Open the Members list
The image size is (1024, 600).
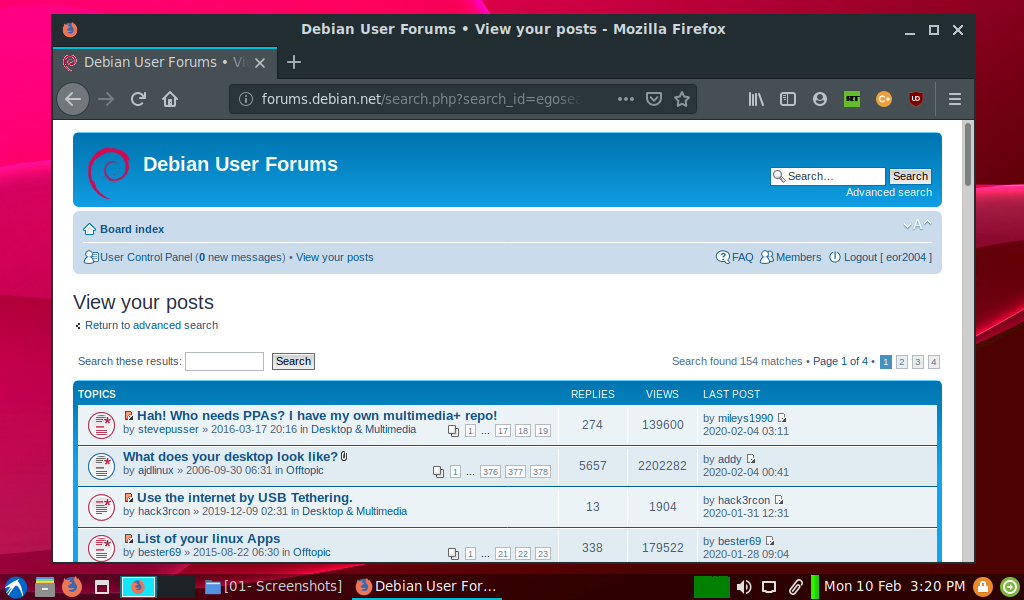click(798, 257)
